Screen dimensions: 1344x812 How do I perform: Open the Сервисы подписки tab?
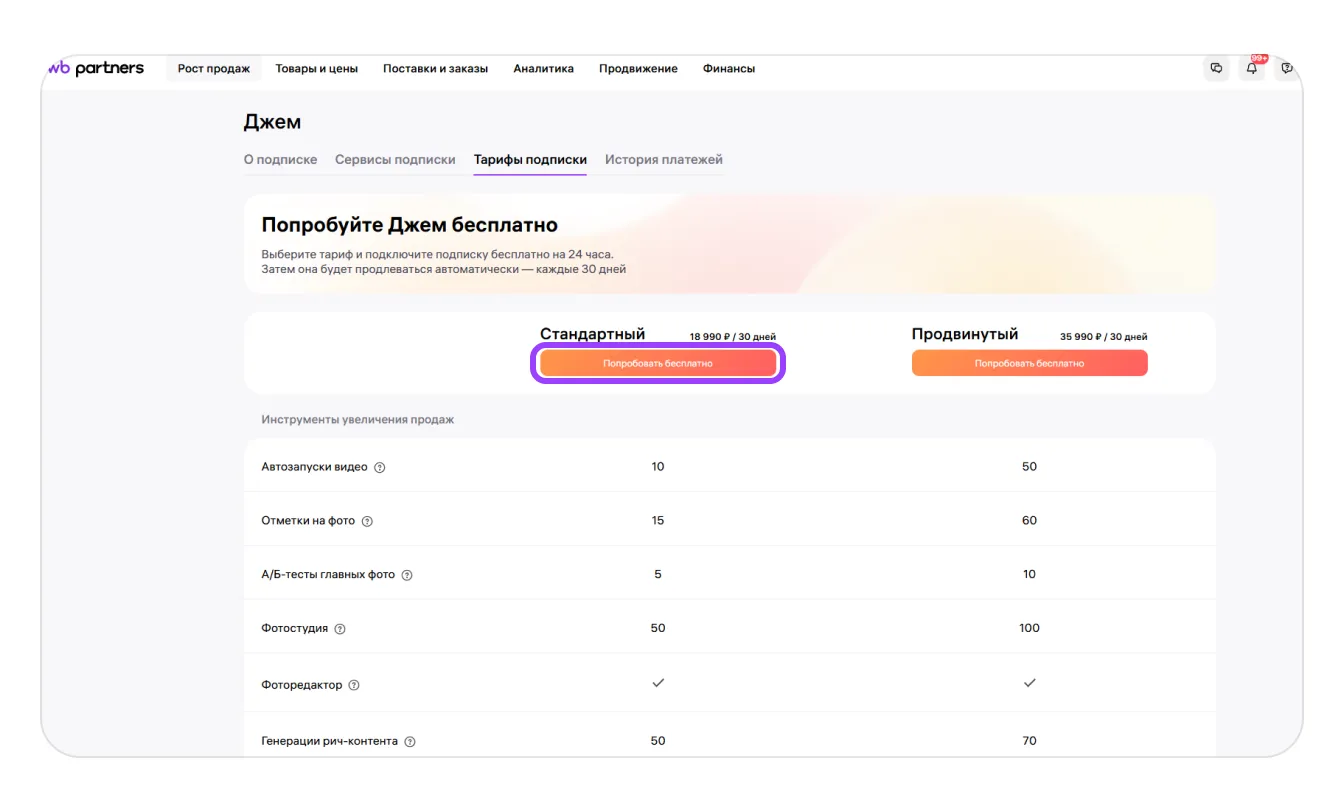coord(395,160)
